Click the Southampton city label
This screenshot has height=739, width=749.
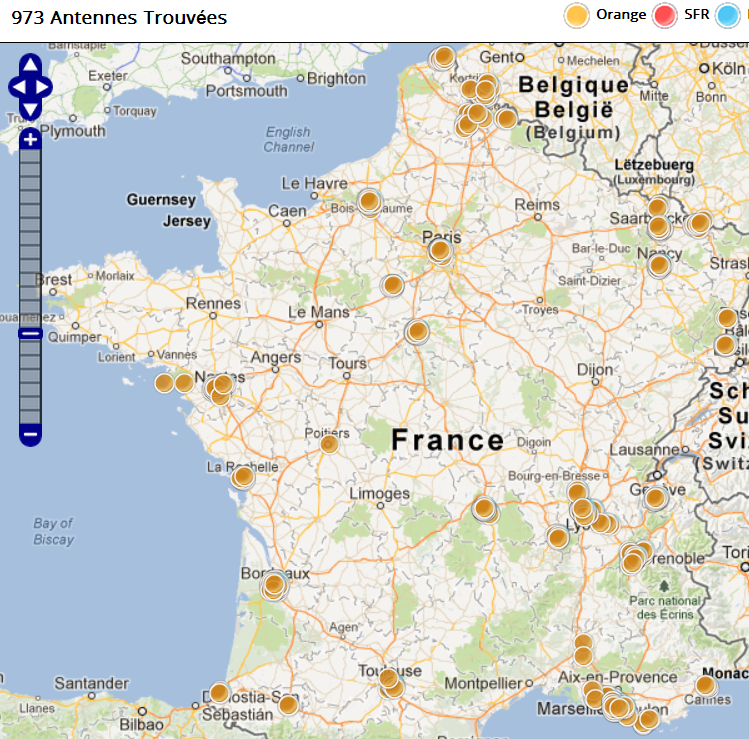228,58
